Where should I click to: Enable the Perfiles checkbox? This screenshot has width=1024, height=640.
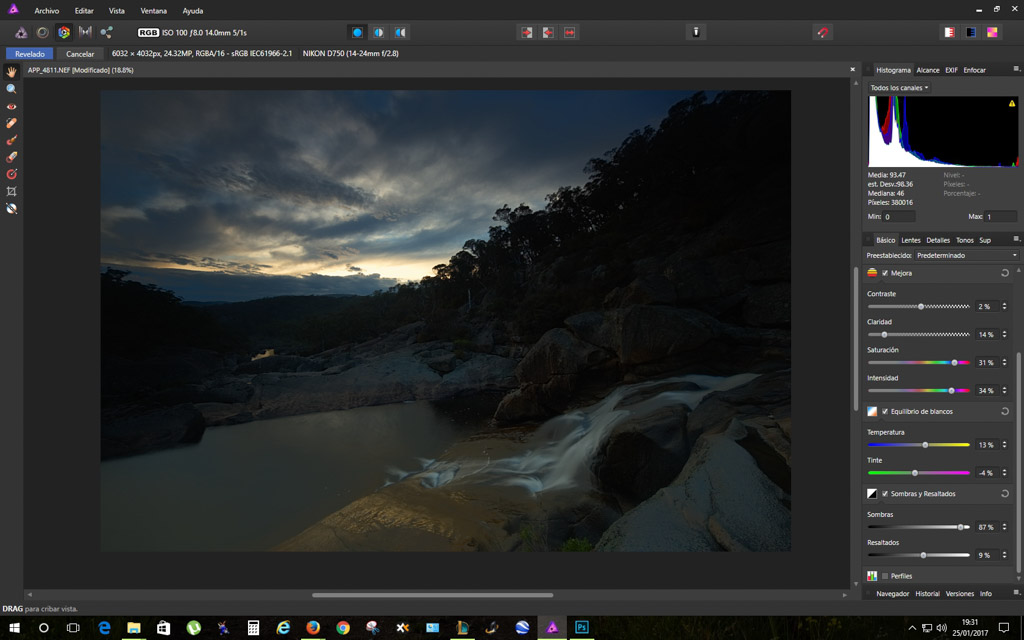point(885,576)
